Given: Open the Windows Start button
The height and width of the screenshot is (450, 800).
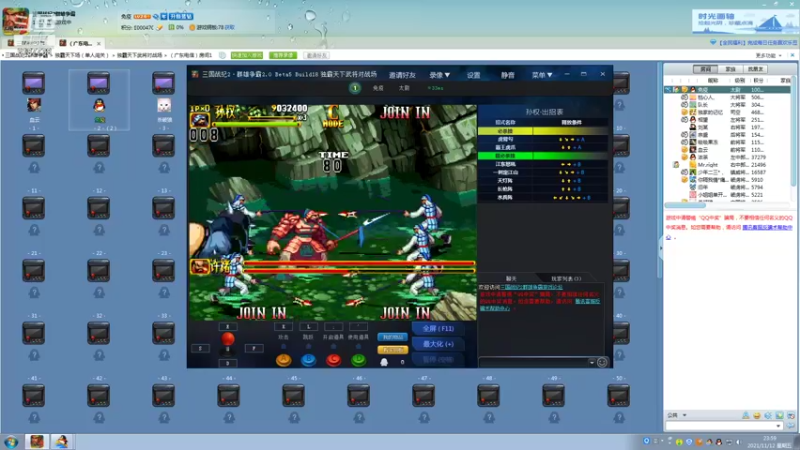Looking at the screenshot, I should (11, 442).
